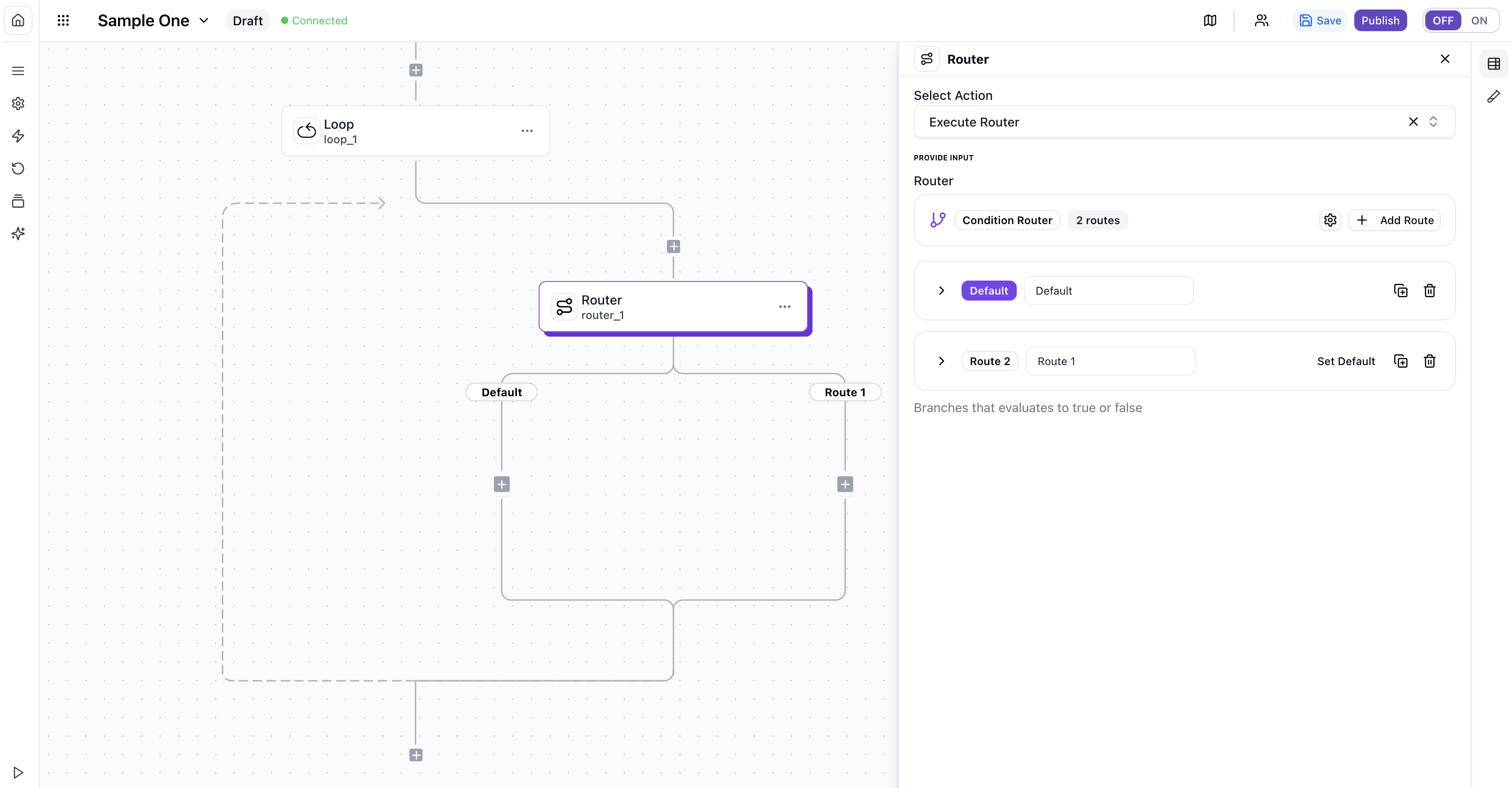The height and width of the screenshot is (788, 1512).
Task: Open the AI assistant sparkles icon
Action: tap(18, 234)
